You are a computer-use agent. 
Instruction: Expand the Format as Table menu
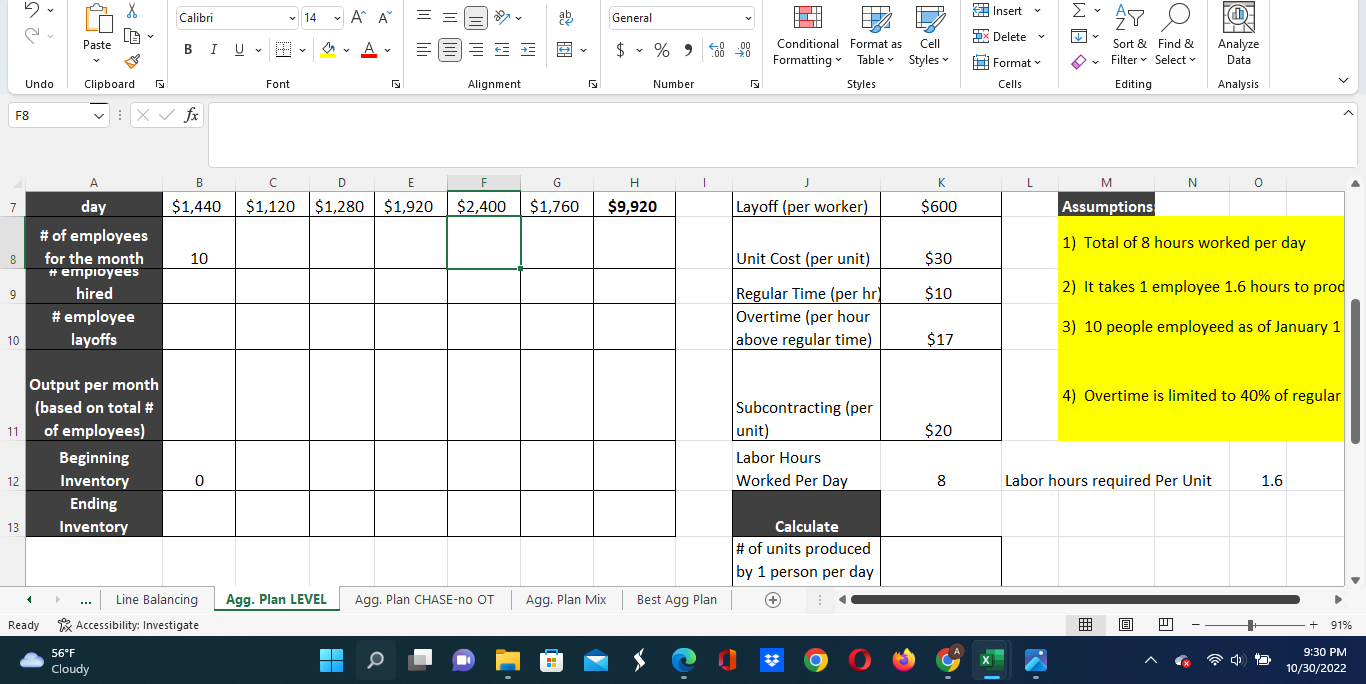[876, 36]
